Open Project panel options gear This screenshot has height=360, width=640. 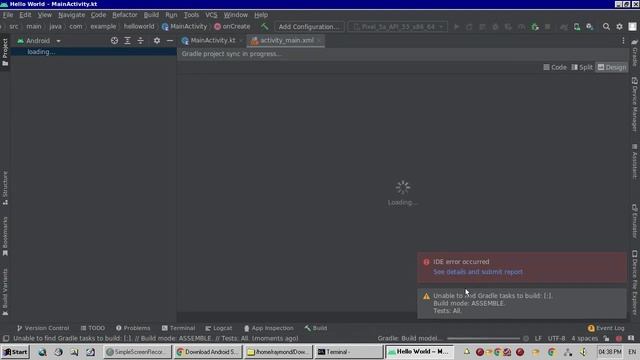click(x=157, y=40)
